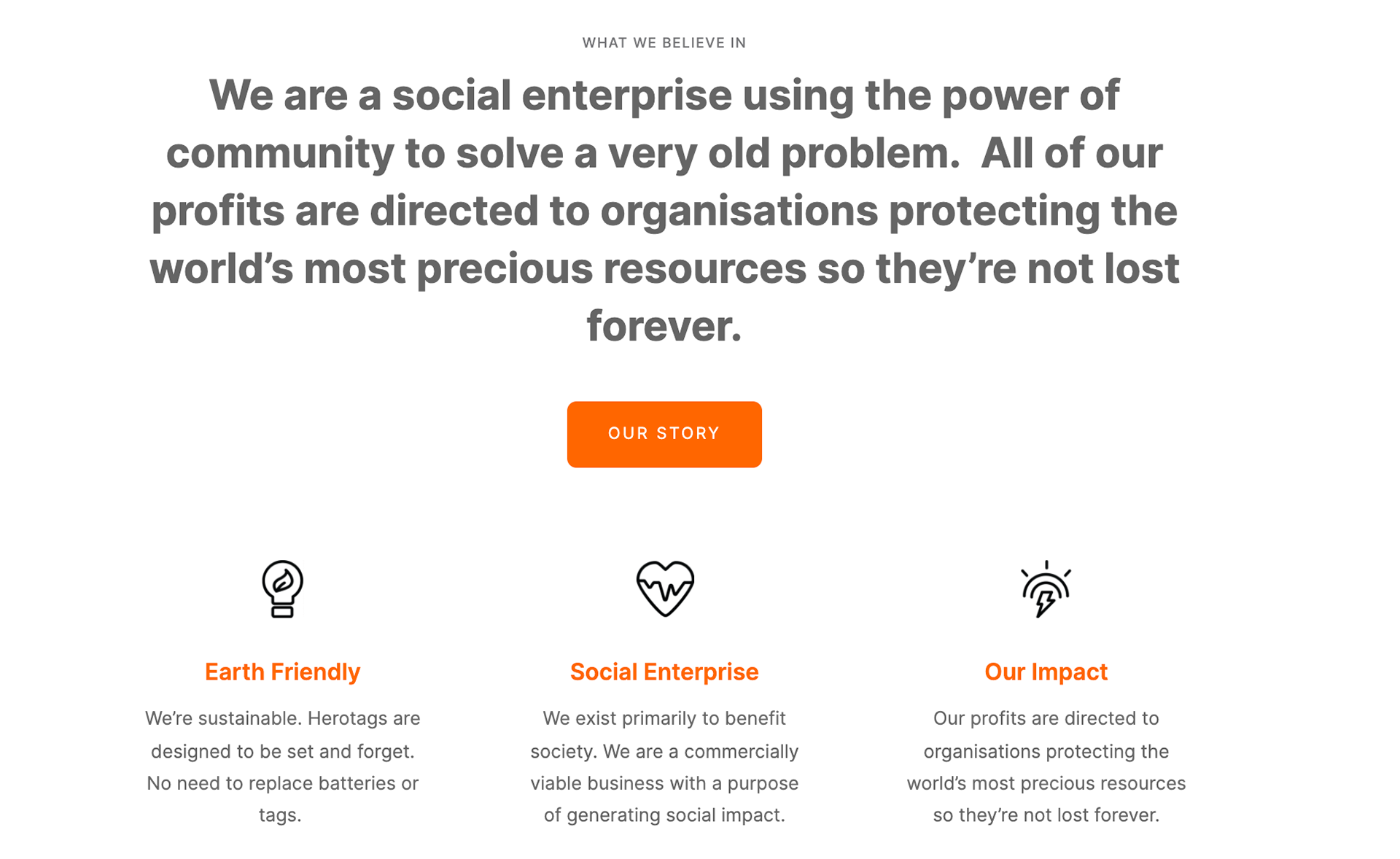Click the word 'forever.' ending the headline
The image size is (1400, 859).
[x=664, y=326]
